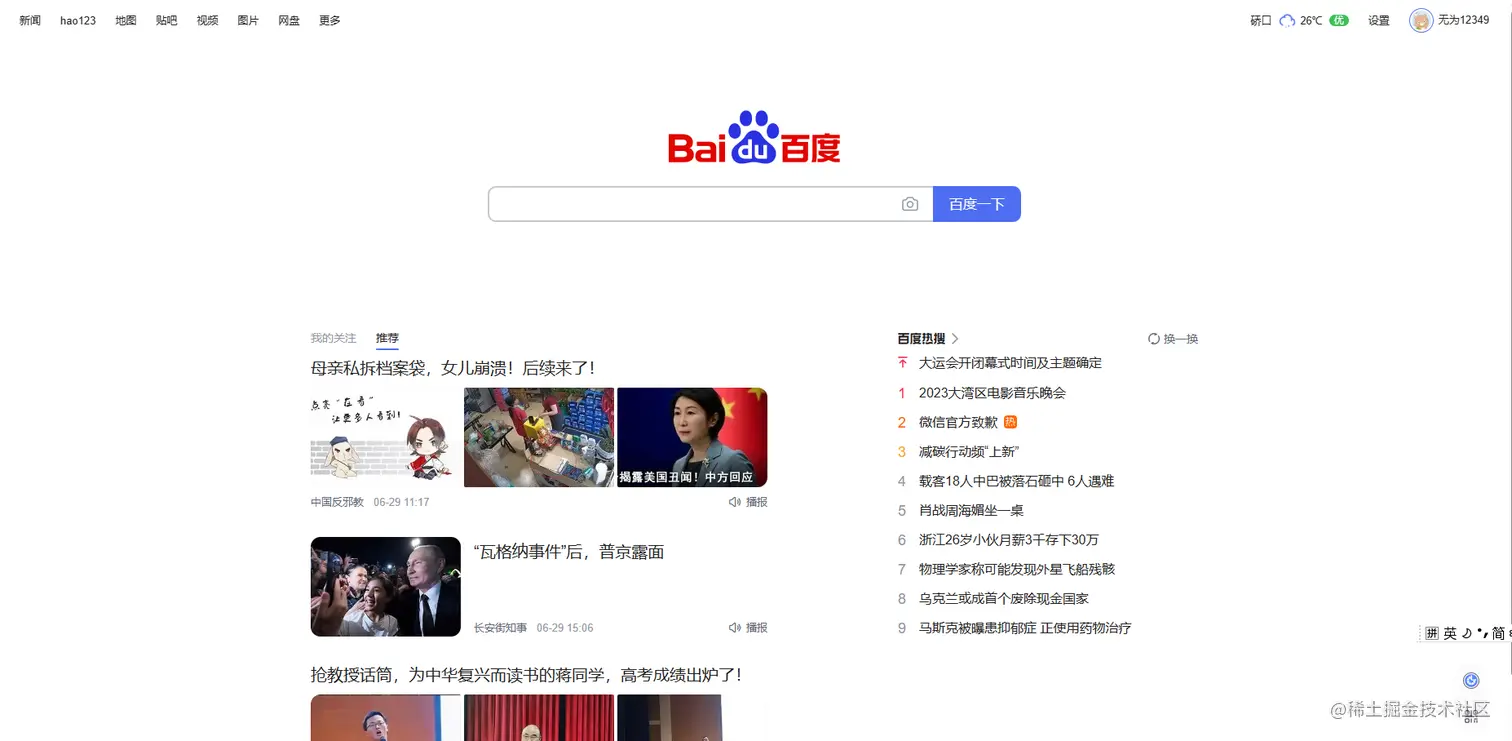1512x741 pixels.
Task: Click the camera image-search icon
Action: [x=910, y=204]
